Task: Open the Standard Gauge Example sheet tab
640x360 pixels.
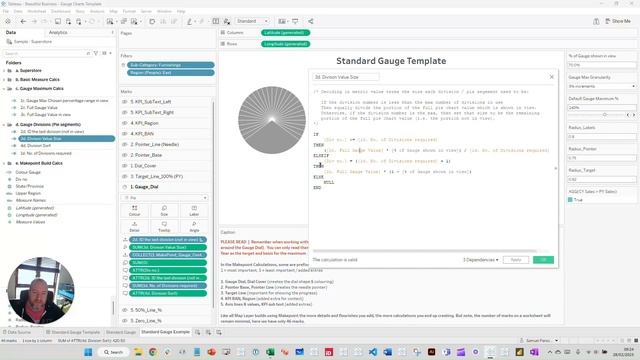Action: (x=165, y=332)
